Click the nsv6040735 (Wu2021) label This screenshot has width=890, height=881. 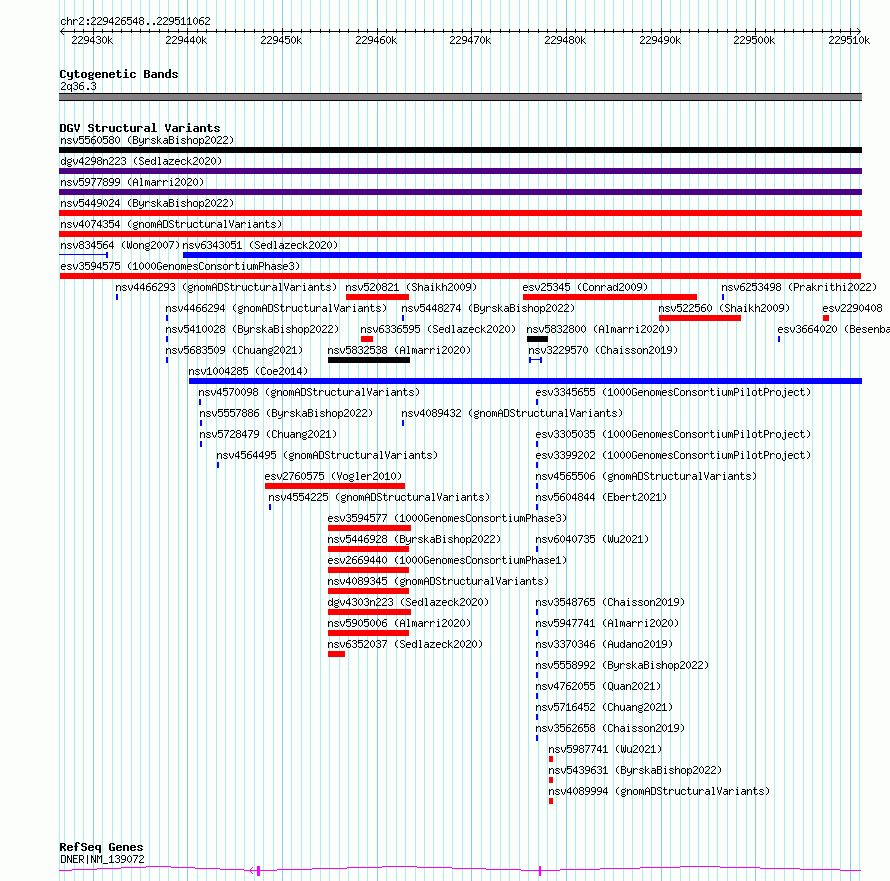point(592,539)
